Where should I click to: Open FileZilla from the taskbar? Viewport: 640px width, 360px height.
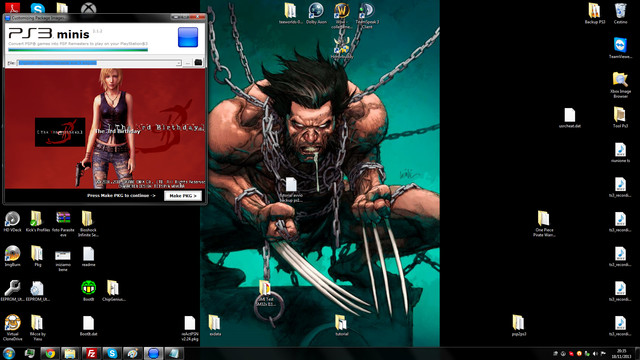pyautogui.click(x=91, y=353)
